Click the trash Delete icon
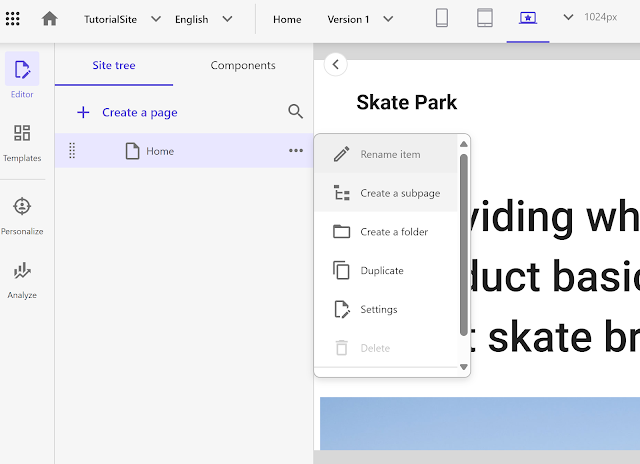The width and height of the screenshot is (640, 464). [x=342, y=348]
